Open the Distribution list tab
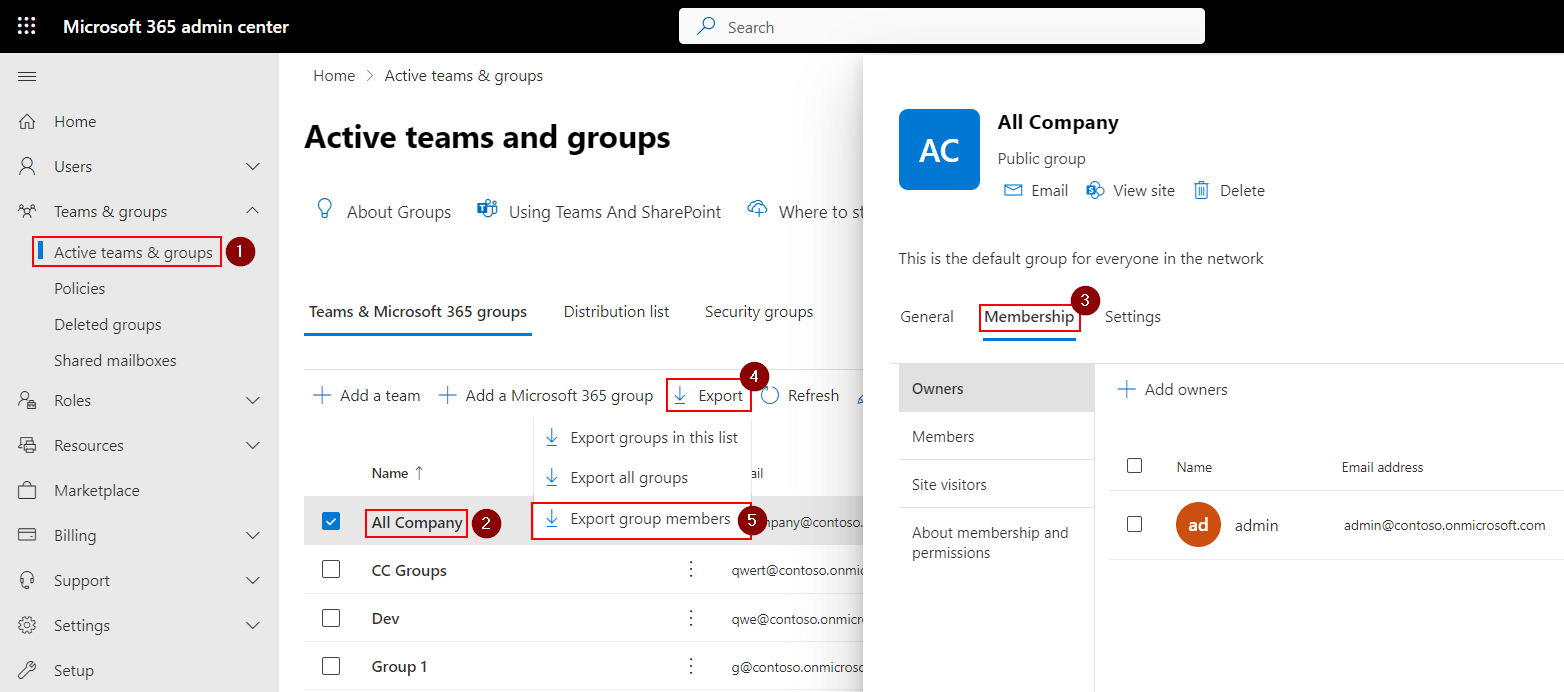Viewport: 1564px width, 692px height. point(615,311)
